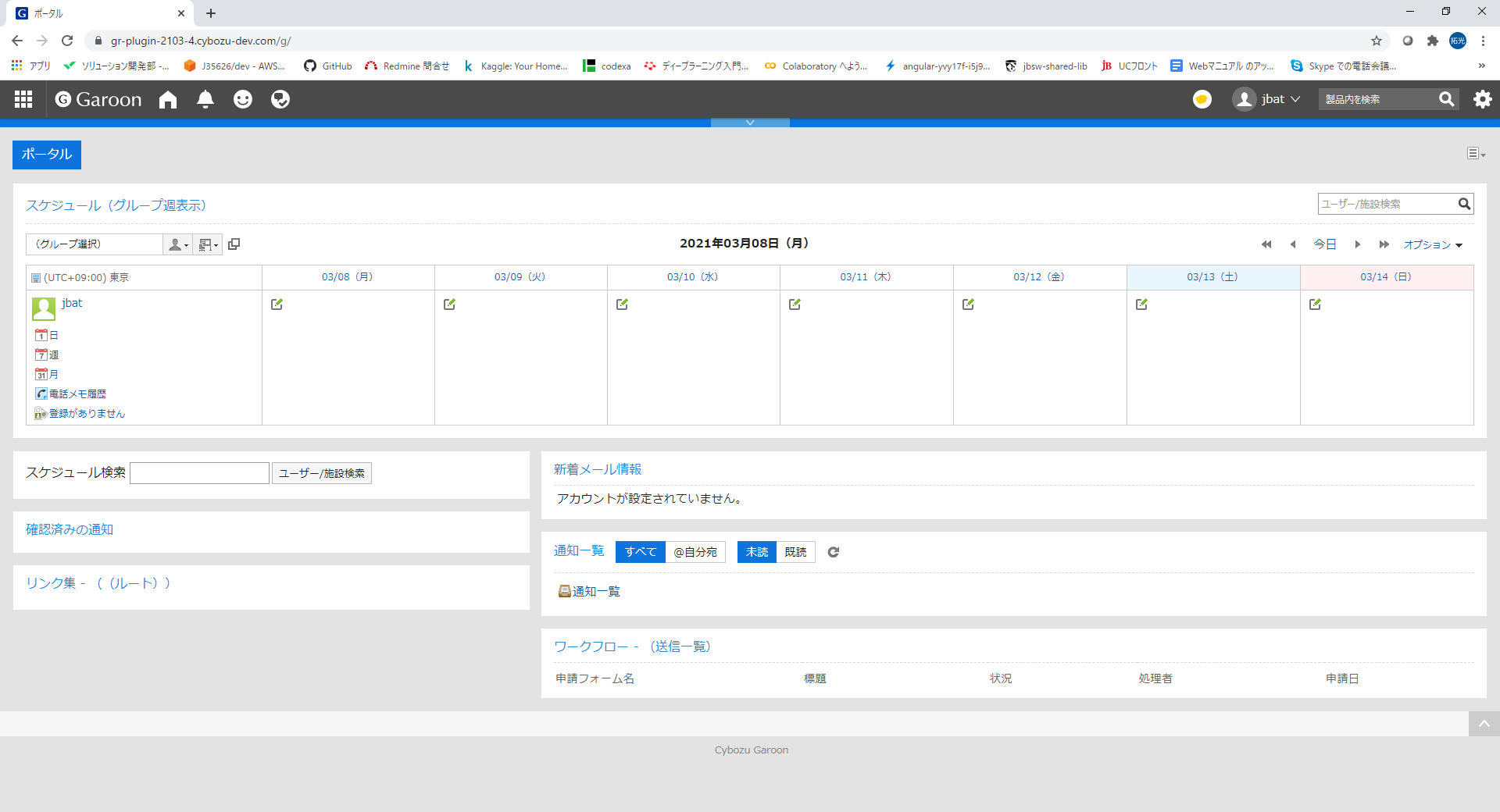Click the ユーザー/施設検索 button
The width and height of the screenshot is (1500, 812).
[x=321, y=473]
